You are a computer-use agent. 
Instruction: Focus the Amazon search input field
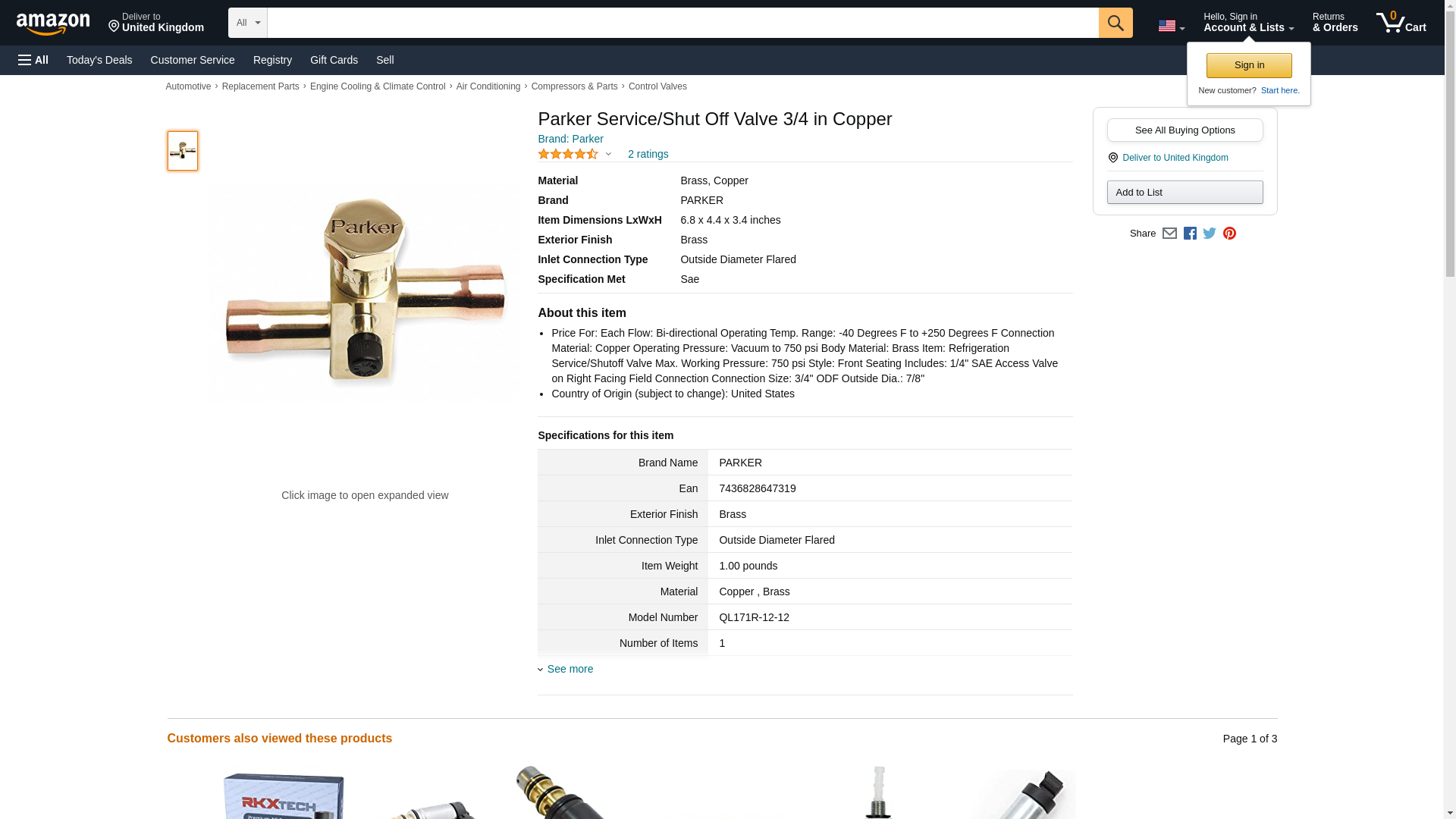(x=682, y=23)
